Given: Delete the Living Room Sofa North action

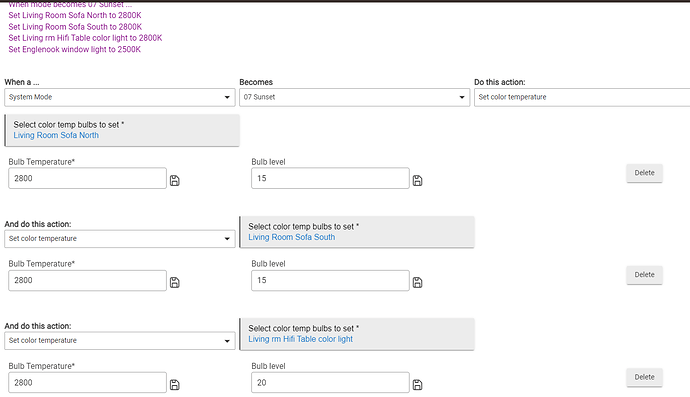Looking at the screenshot, I should pyautogui.click(x=644, y=173).
